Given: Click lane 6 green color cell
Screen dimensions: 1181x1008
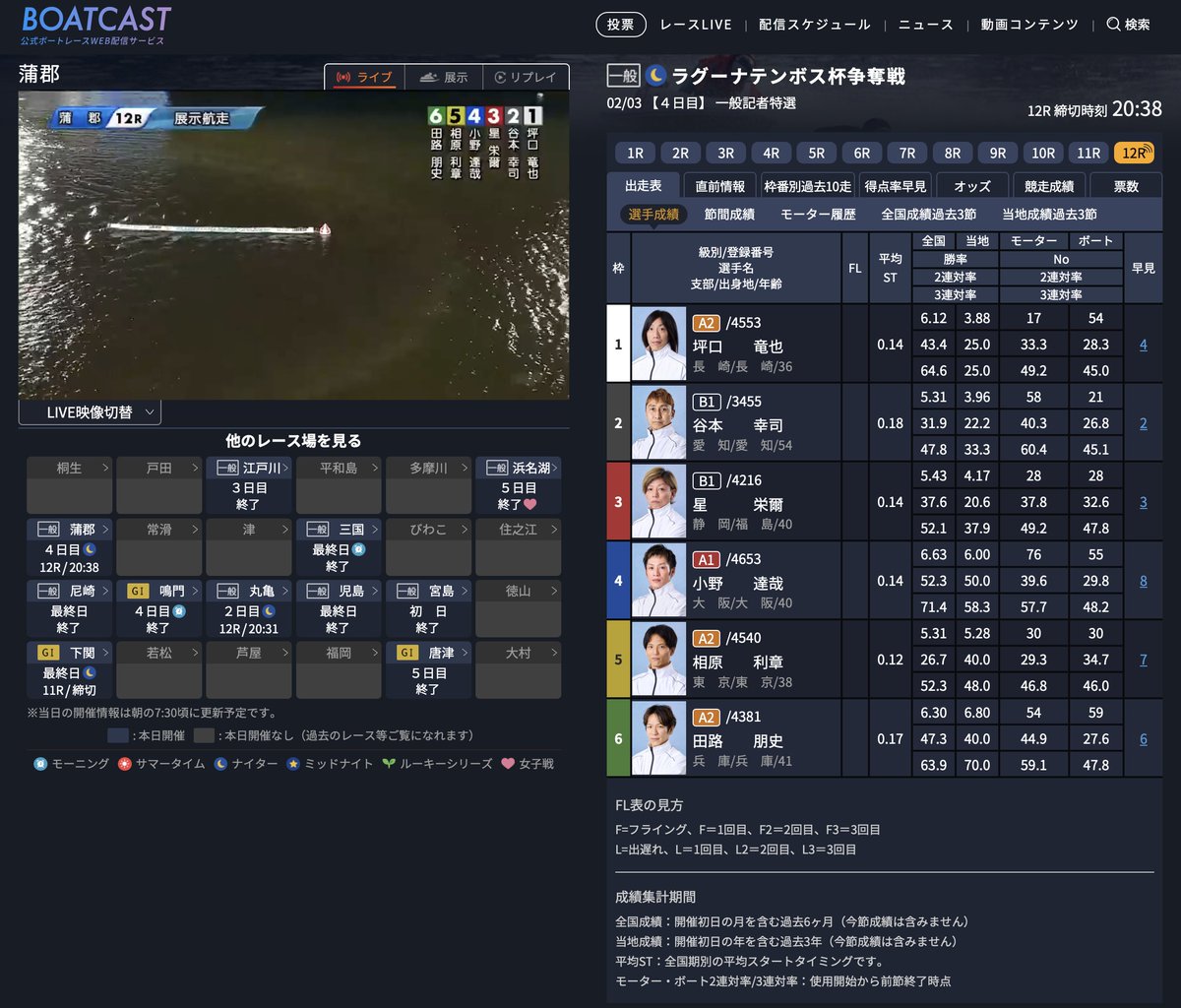Looking at the screenshot, I should coord(618,738).
